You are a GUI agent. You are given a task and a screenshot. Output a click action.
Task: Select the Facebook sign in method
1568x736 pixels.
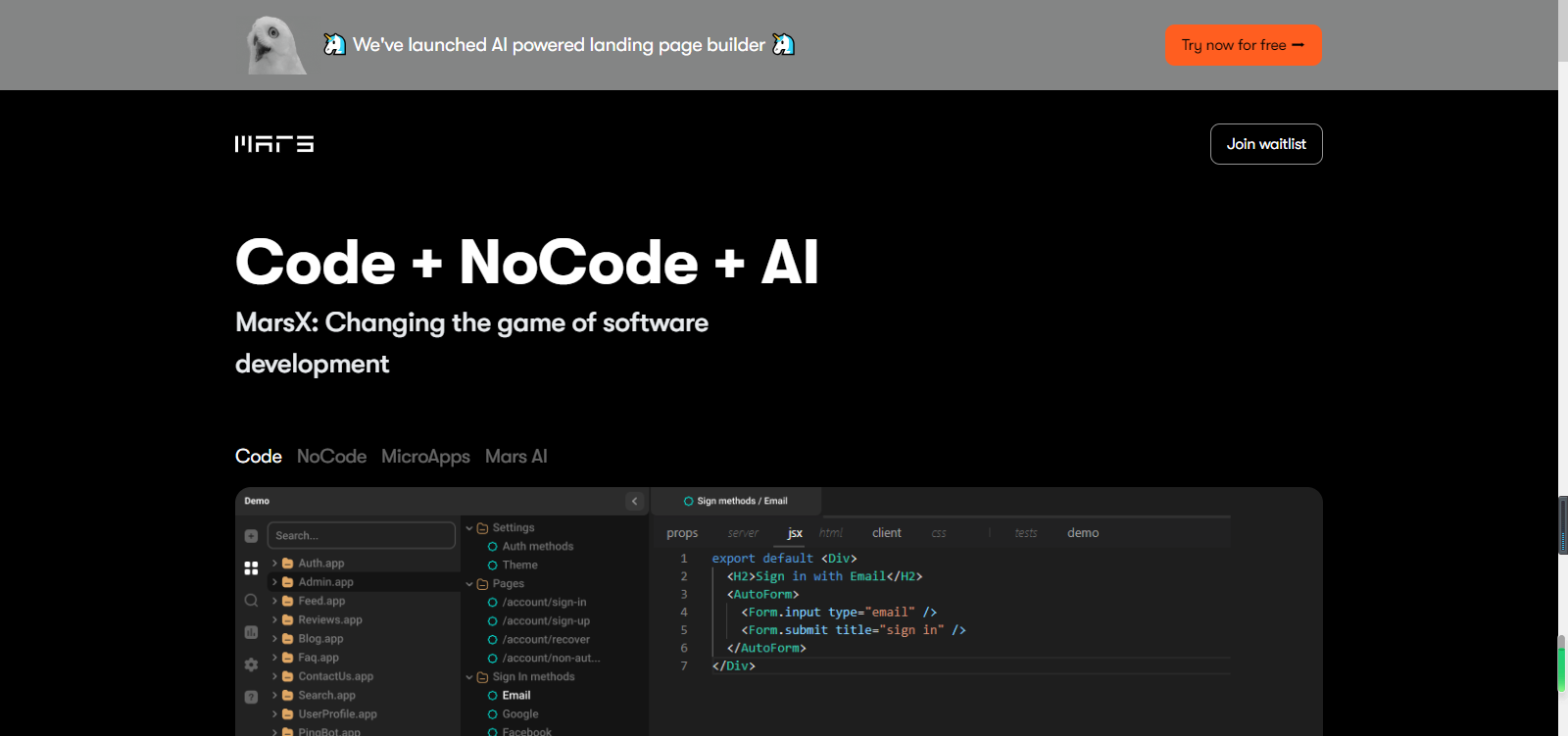coord(526,731)
